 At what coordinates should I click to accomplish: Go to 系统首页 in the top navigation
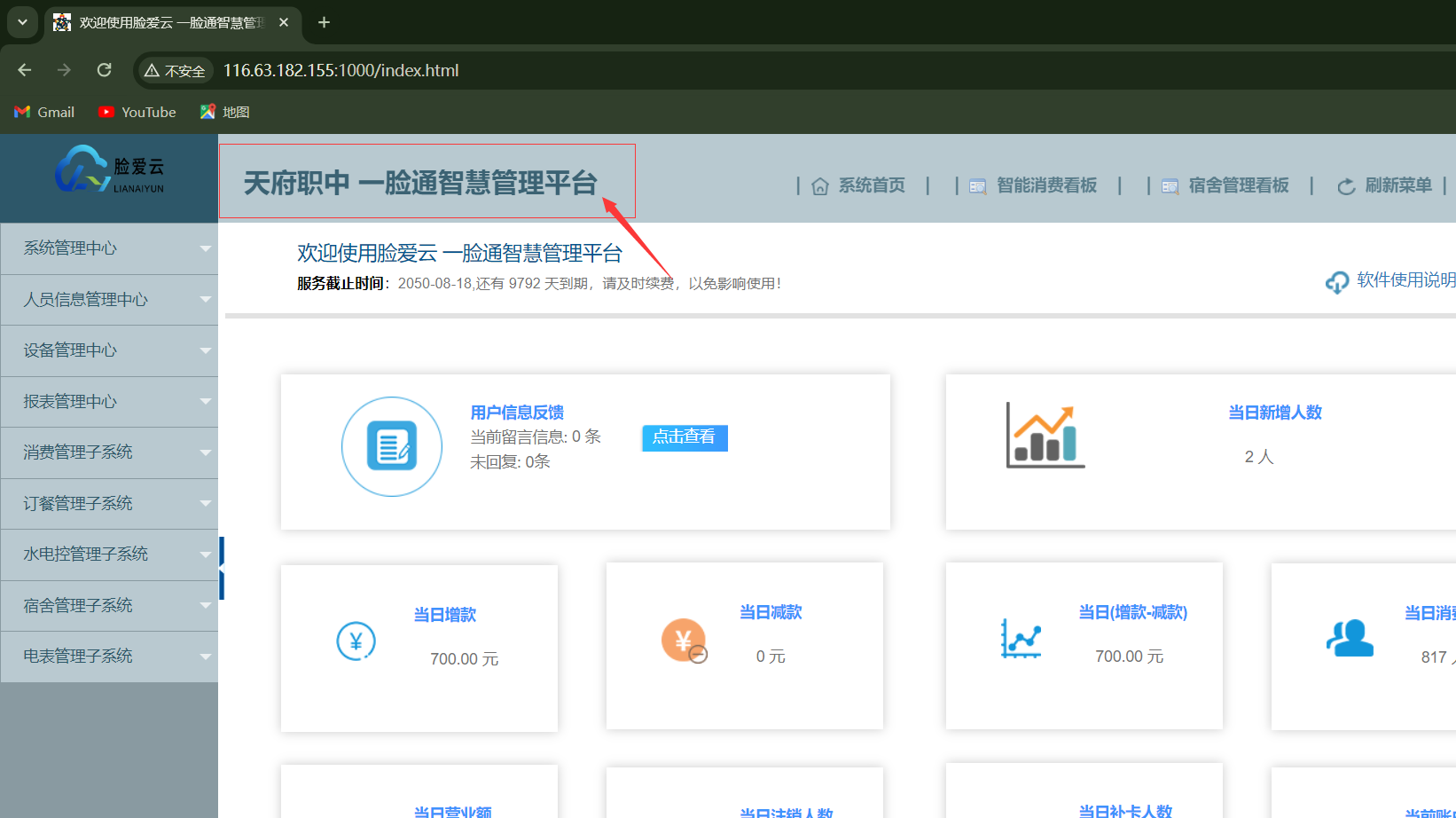[872, 185]
